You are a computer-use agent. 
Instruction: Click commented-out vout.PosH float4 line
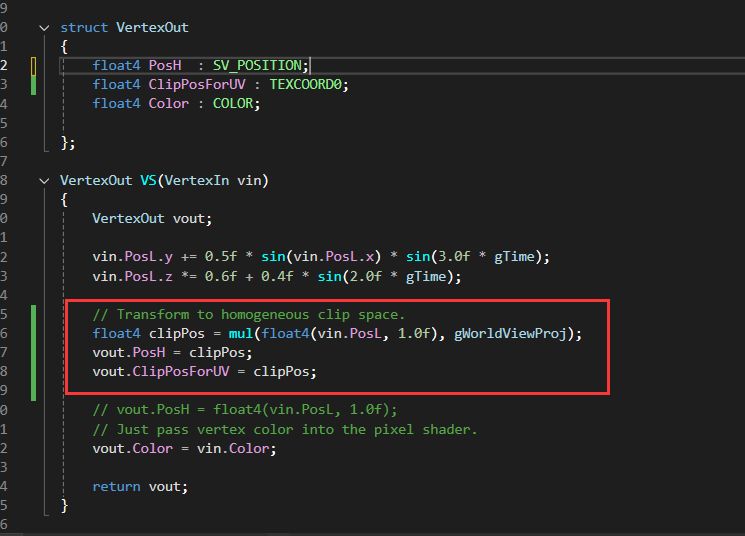click(x=245, y=410)
